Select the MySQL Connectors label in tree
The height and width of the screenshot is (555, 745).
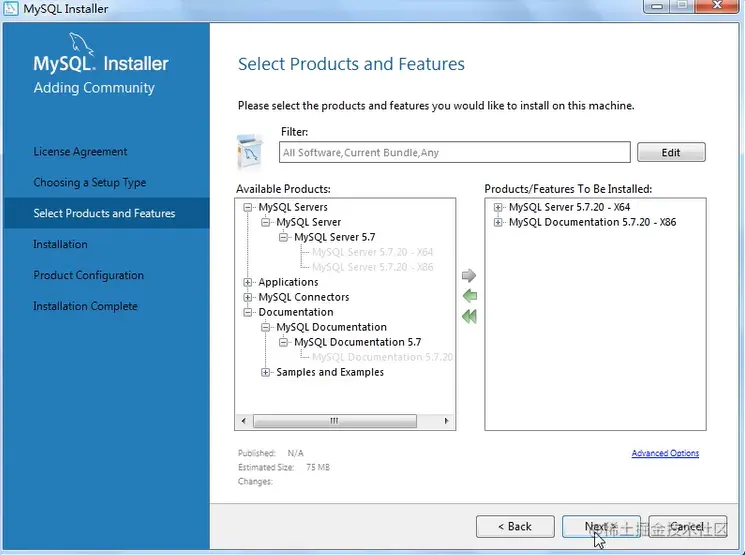click(x=304, y=297)
